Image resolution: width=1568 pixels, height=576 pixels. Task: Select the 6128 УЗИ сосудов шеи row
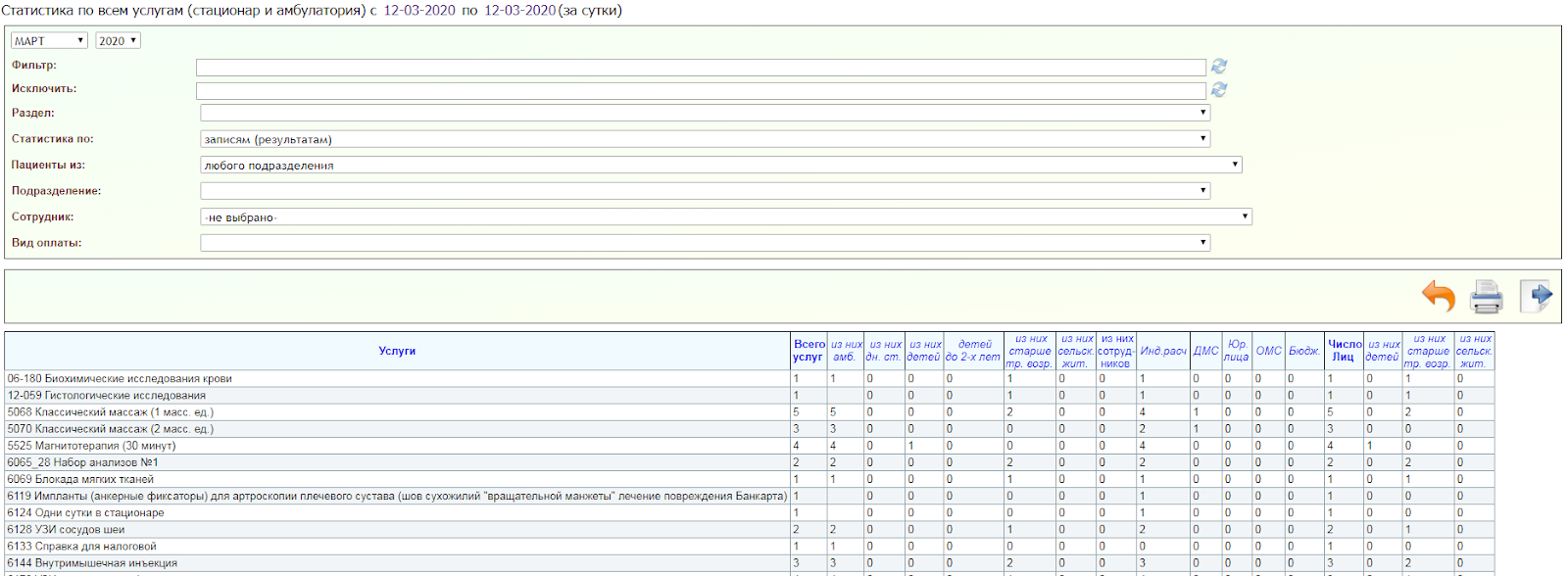point(67,529)
